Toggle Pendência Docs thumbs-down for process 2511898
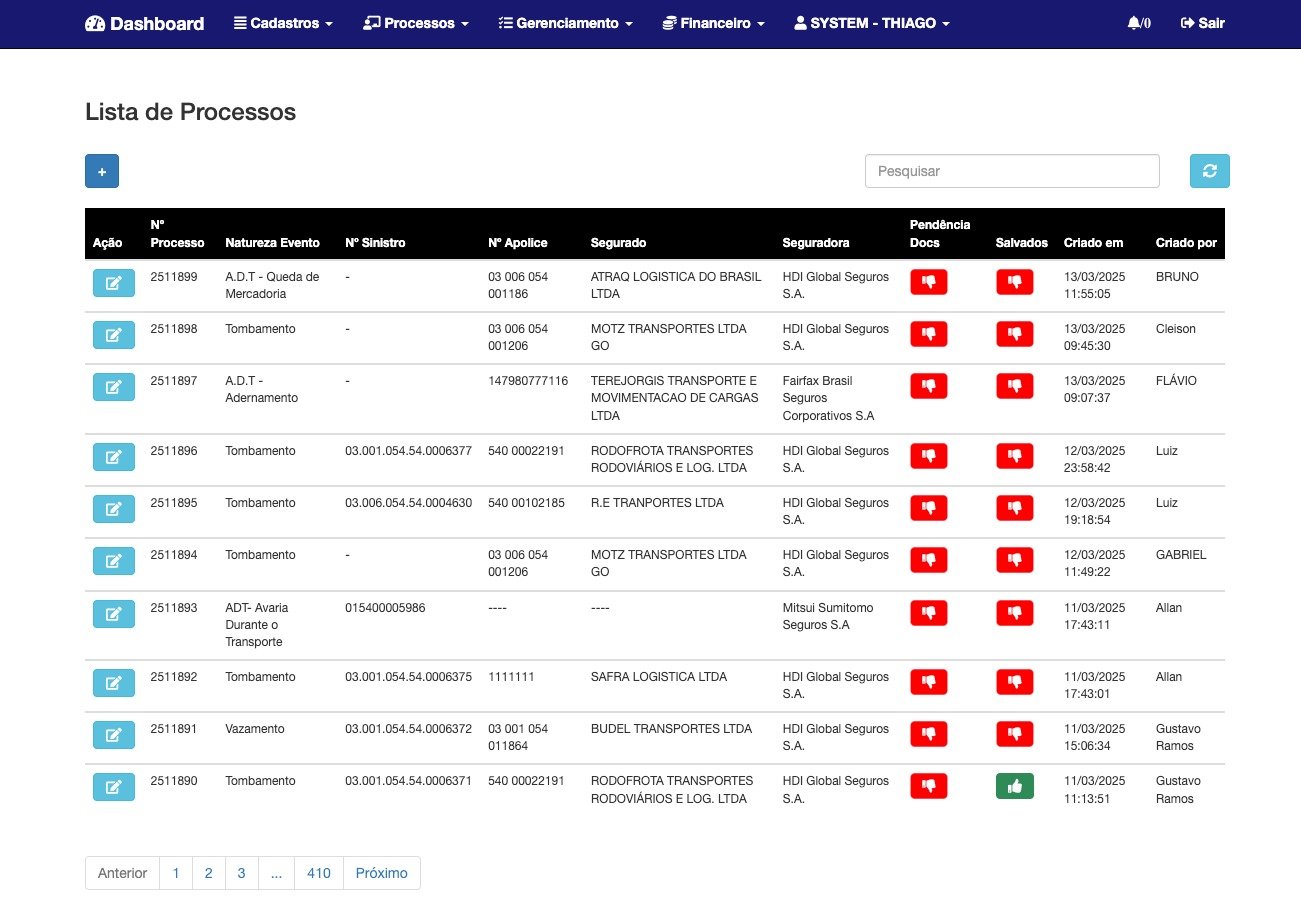This screenshot has width=1301, height=912. (928, 334)
